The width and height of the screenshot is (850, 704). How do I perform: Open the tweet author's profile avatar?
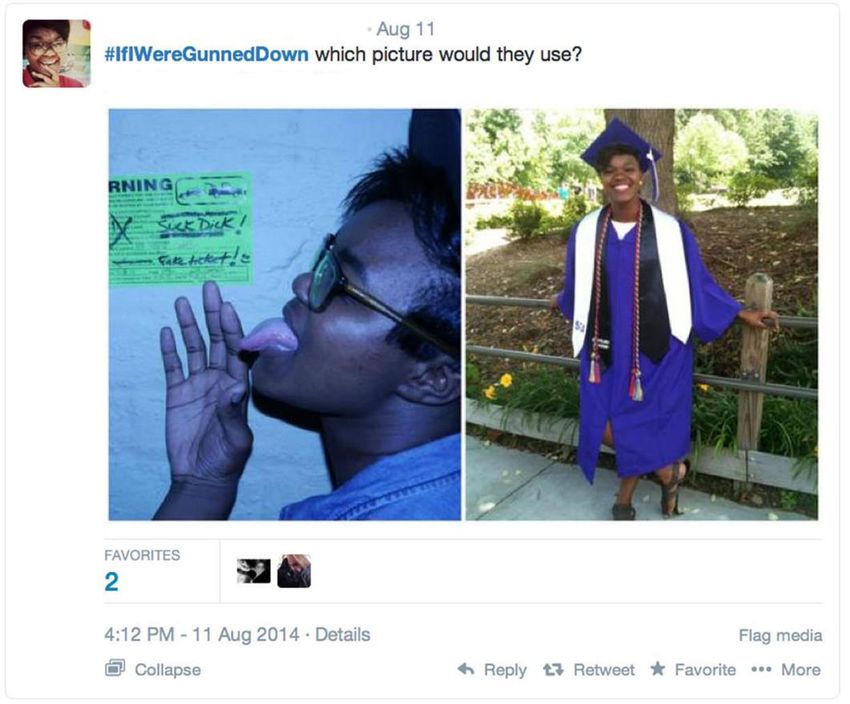[56, 53]
